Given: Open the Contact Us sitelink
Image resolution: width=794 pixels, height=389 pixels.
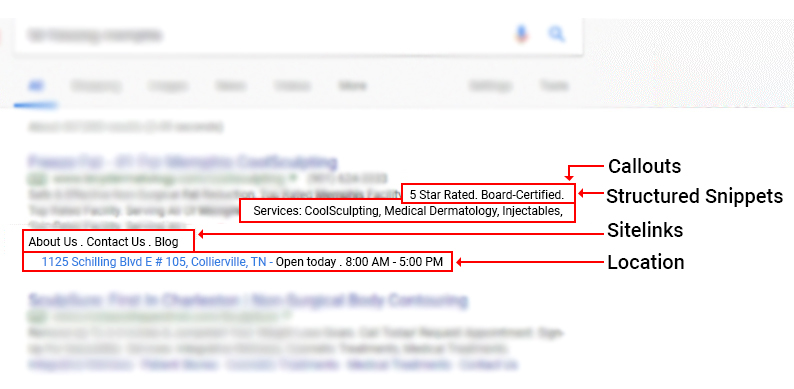Looking at the screenshot, I should 116,242.
